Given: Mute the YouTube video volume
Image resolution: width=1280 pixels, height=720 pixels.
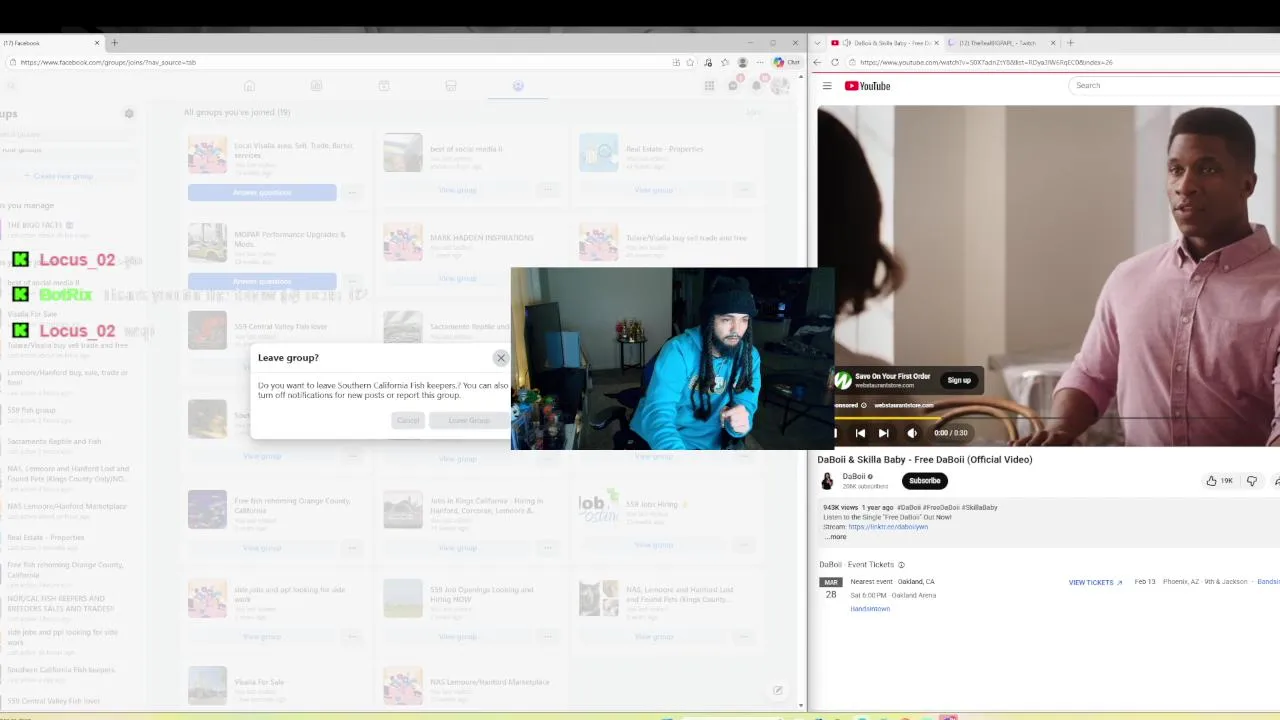Looking at the screenshot, I should pyautogui.click(x=912, y=433).
